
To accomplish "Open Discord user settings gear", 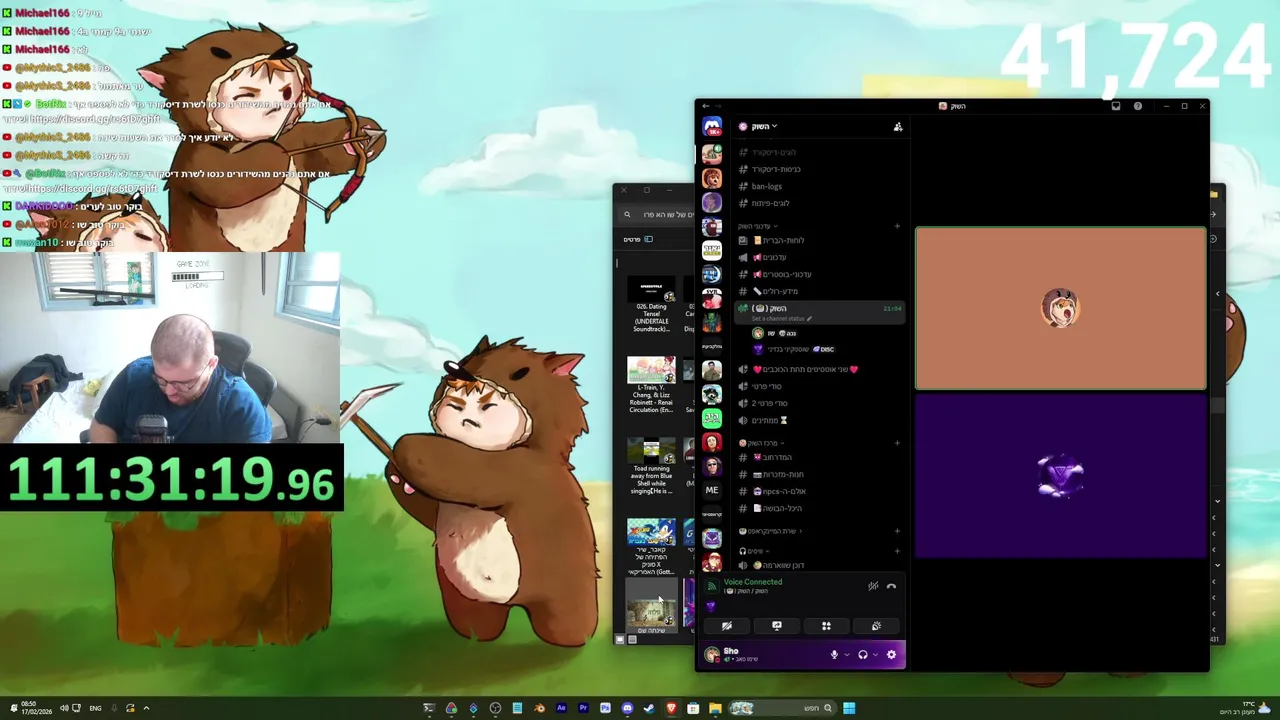I will [x=891, y=655].
